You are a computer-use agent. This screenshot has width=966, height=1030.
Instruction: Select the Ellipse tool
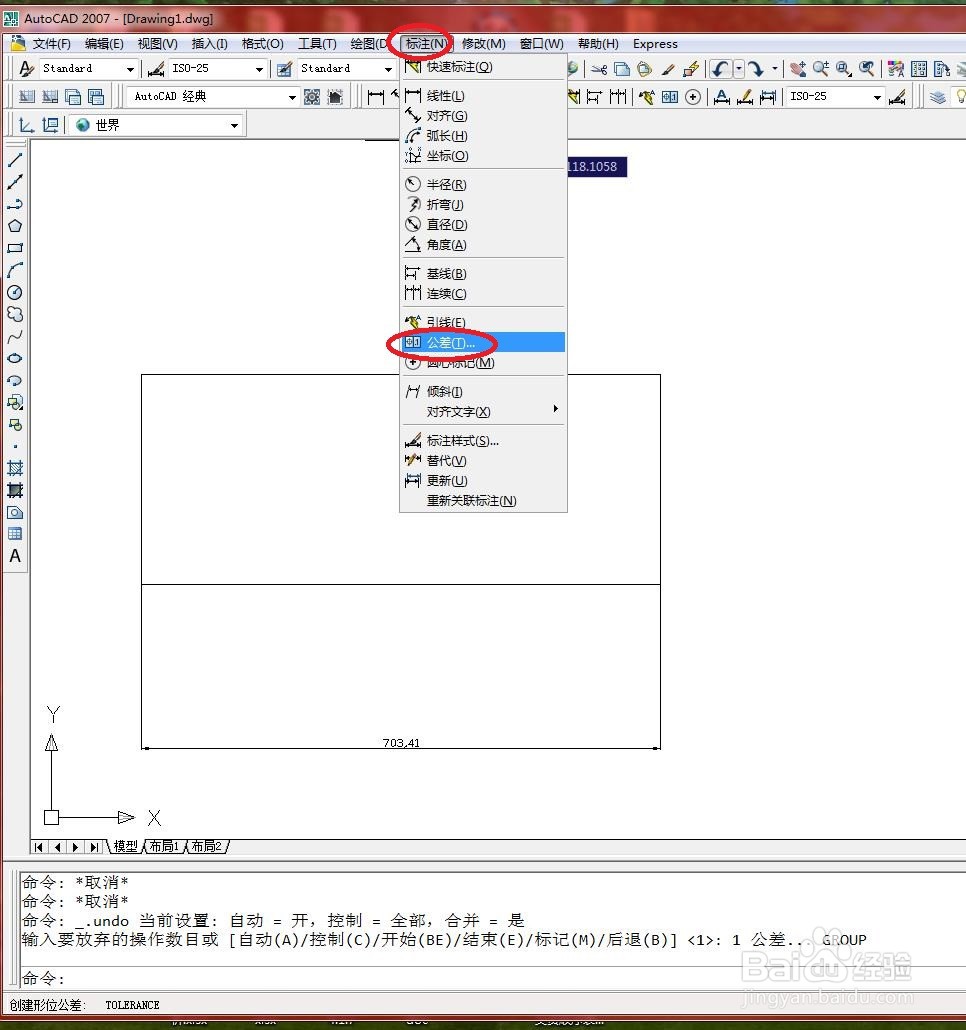(14, 358)
